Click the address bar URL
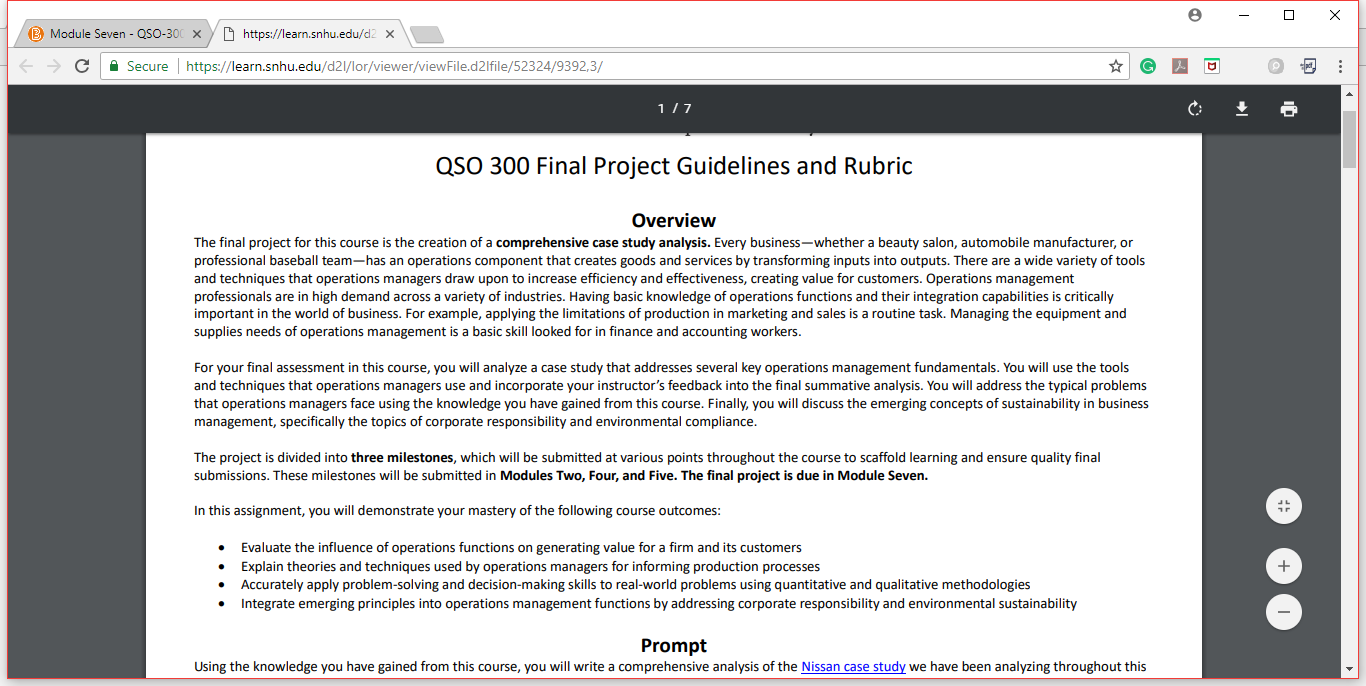 (394, 66)
